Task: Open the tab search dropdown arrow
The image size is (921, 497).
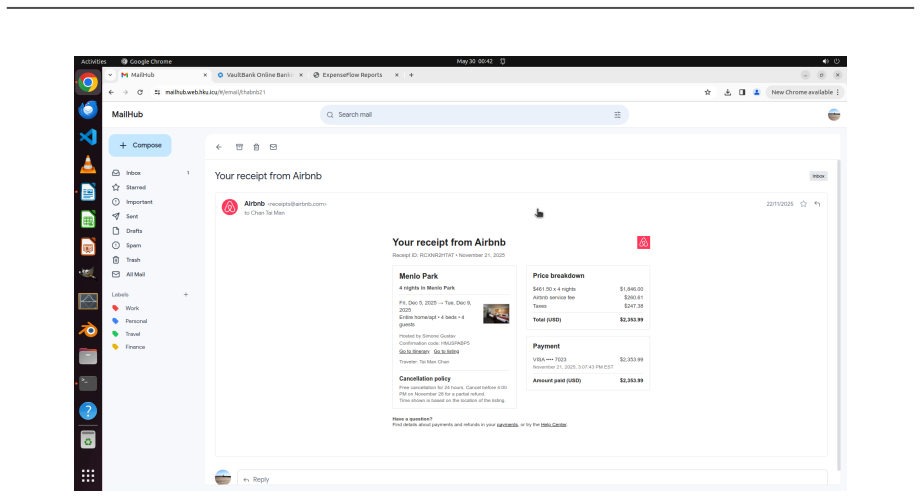Action: click(x=110, y=75)
